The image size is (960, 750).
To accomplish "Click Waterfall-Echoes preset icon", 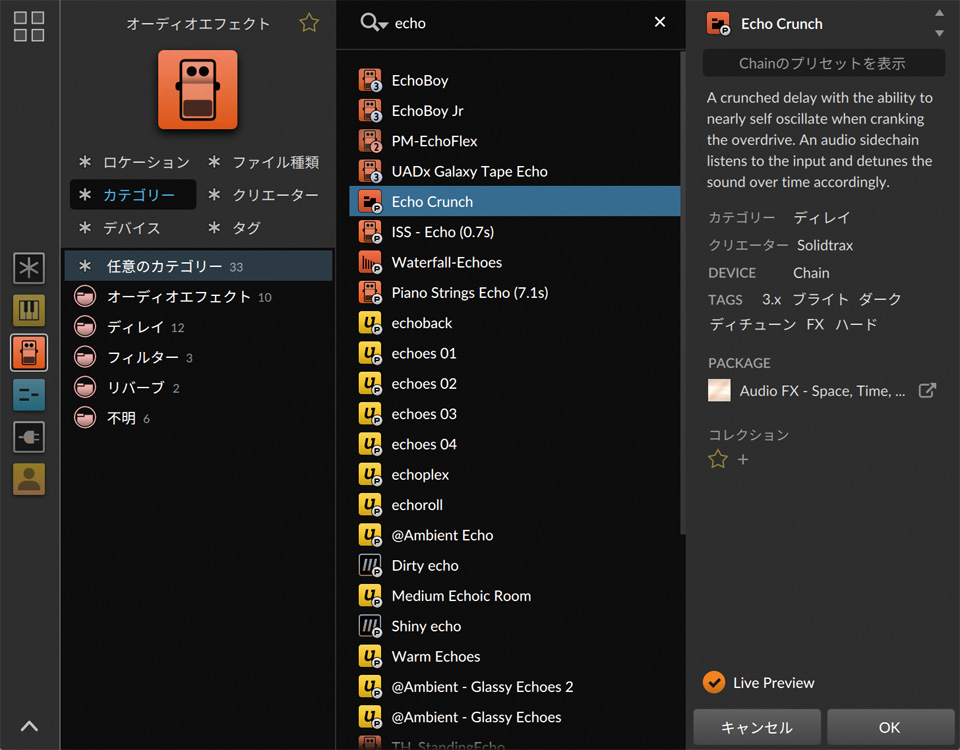I will (370, 262).
